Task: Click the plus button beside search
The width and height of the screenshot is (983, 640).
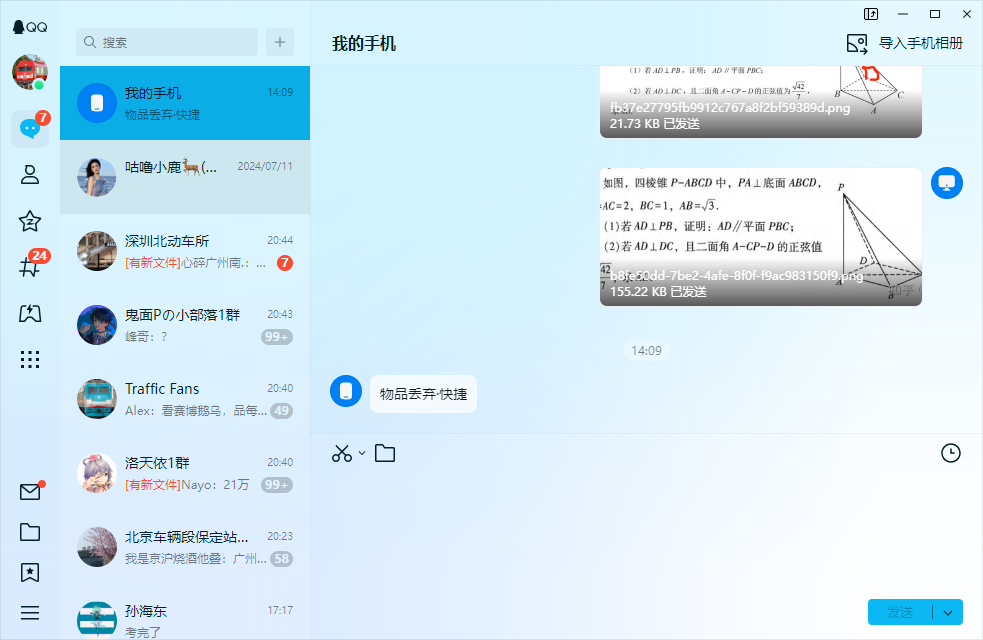Action: click(x=280, y=42)
